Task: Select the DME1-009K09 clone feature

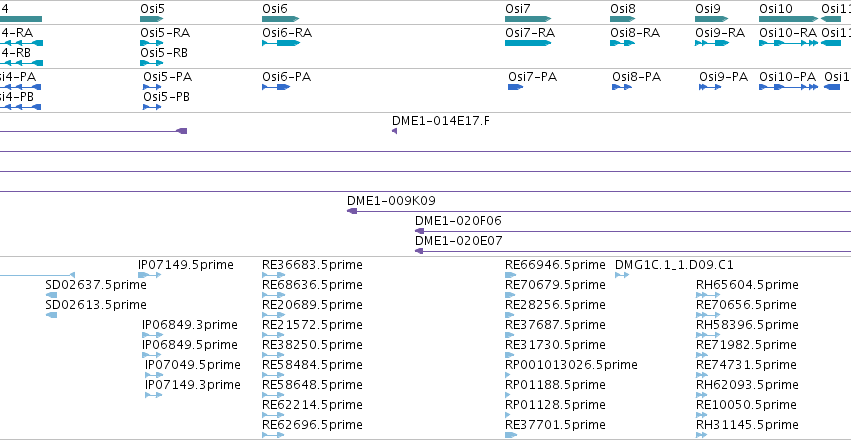Action: pos(599,211)
